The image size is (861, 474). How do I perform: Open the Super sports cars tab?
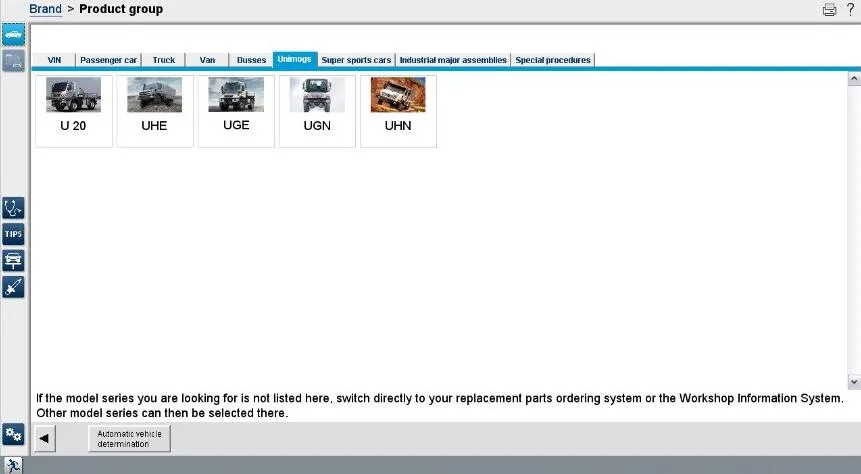(x=356, y=60)
